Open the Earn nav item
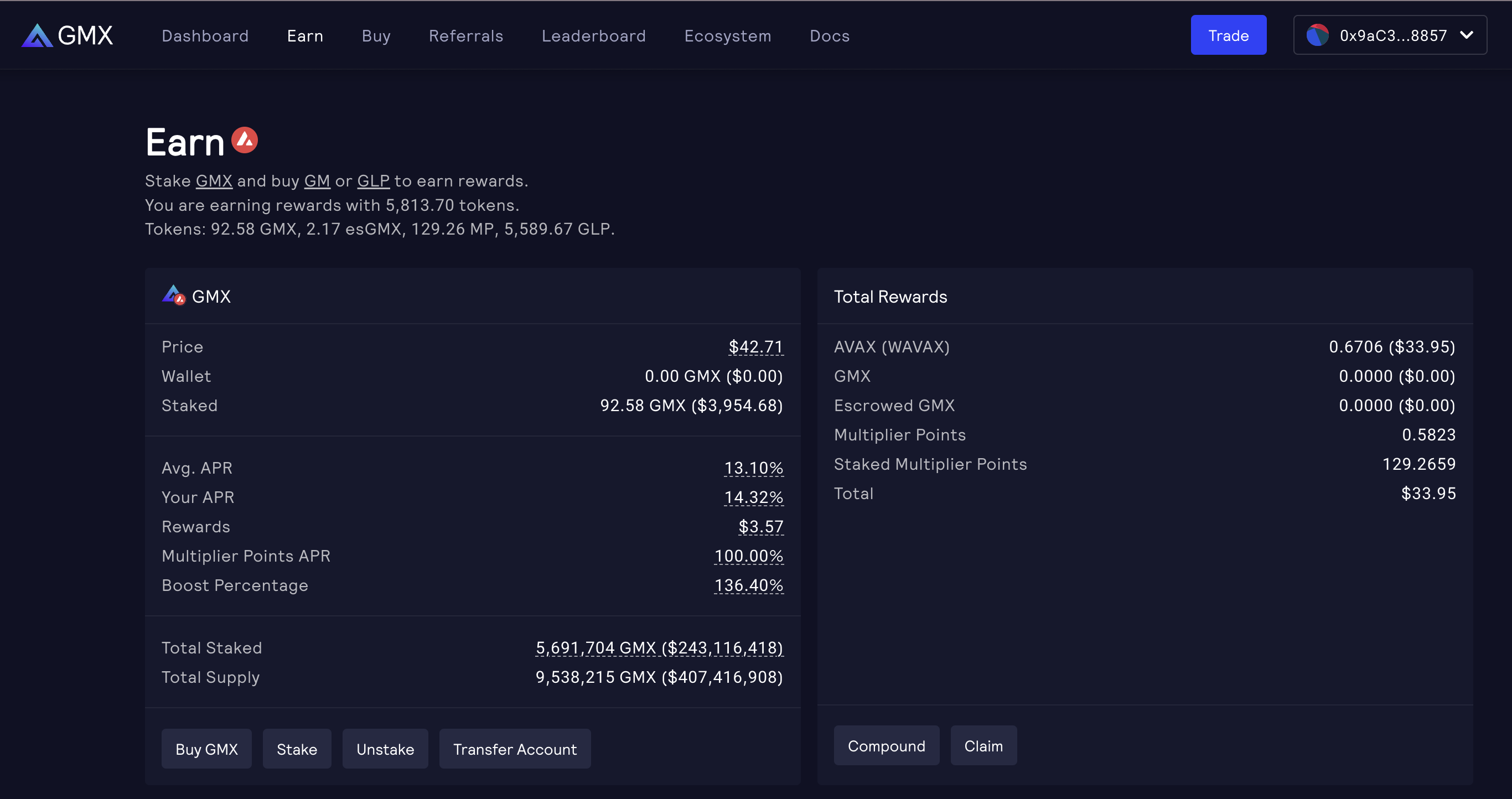The width and height of the screenshot is (1512, 799). (305, 36)
